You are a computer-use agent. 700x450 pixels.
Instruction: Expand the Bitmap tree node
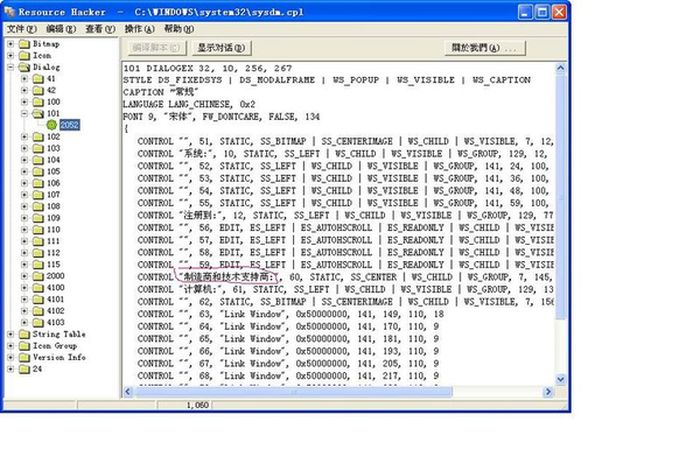(x=10, y=44)
